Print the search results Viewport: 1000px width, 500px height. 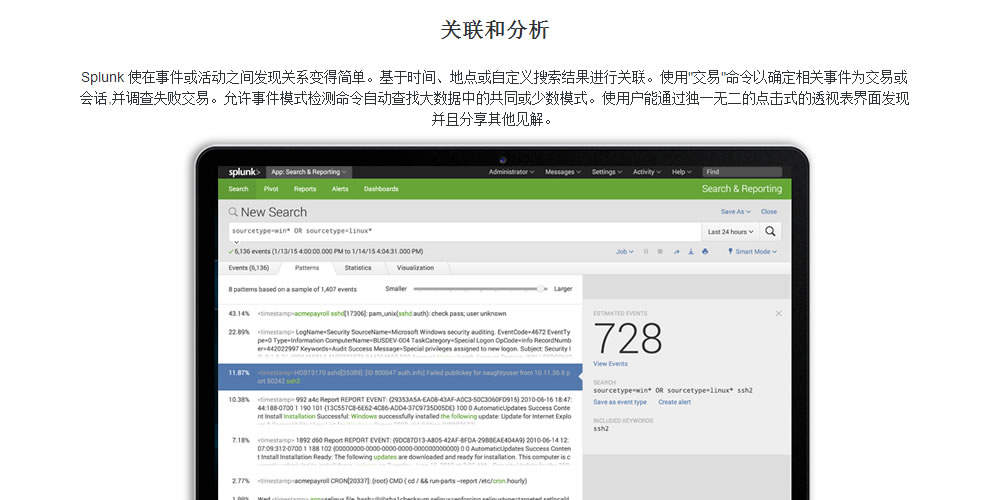[705, 252]
